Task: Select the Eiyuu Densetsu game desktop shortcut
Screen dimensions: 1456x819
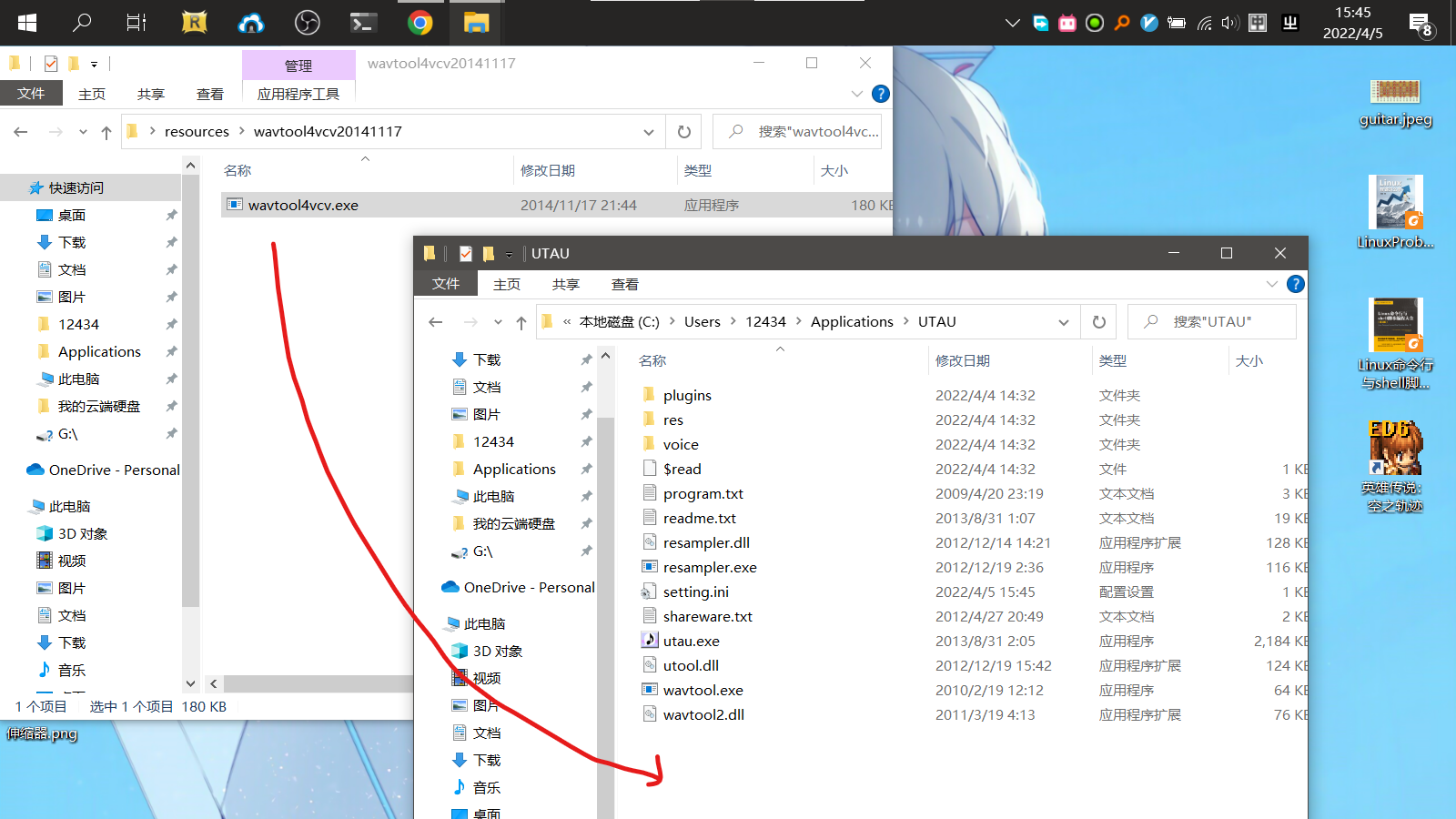Action: (1395, 466)
